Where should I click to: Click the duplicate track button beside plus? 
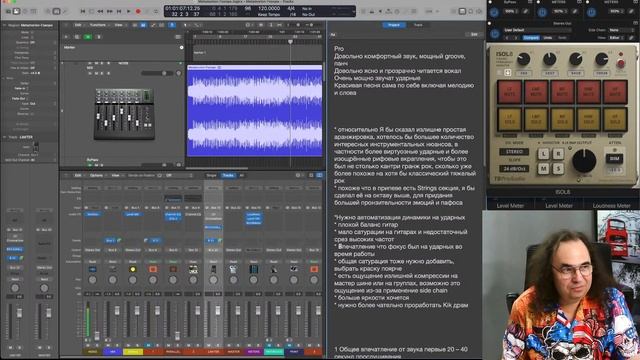click(77, 37)
